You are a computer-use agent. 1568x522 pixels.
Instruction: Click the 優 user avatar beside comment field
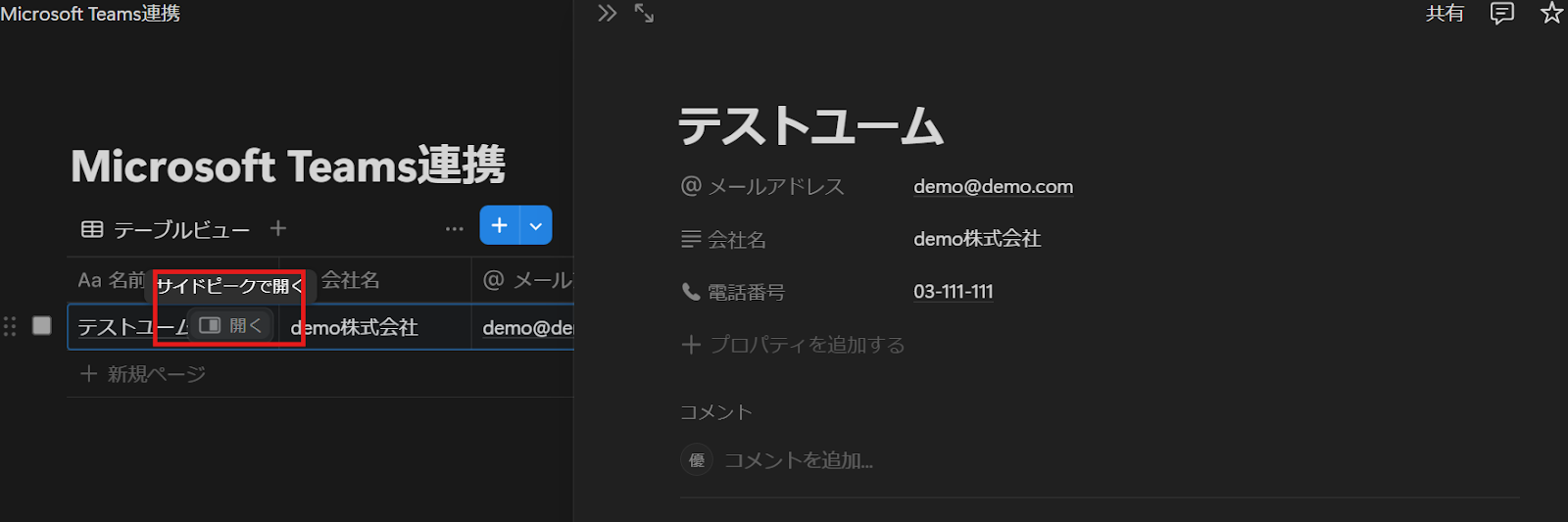click(697, 459)
